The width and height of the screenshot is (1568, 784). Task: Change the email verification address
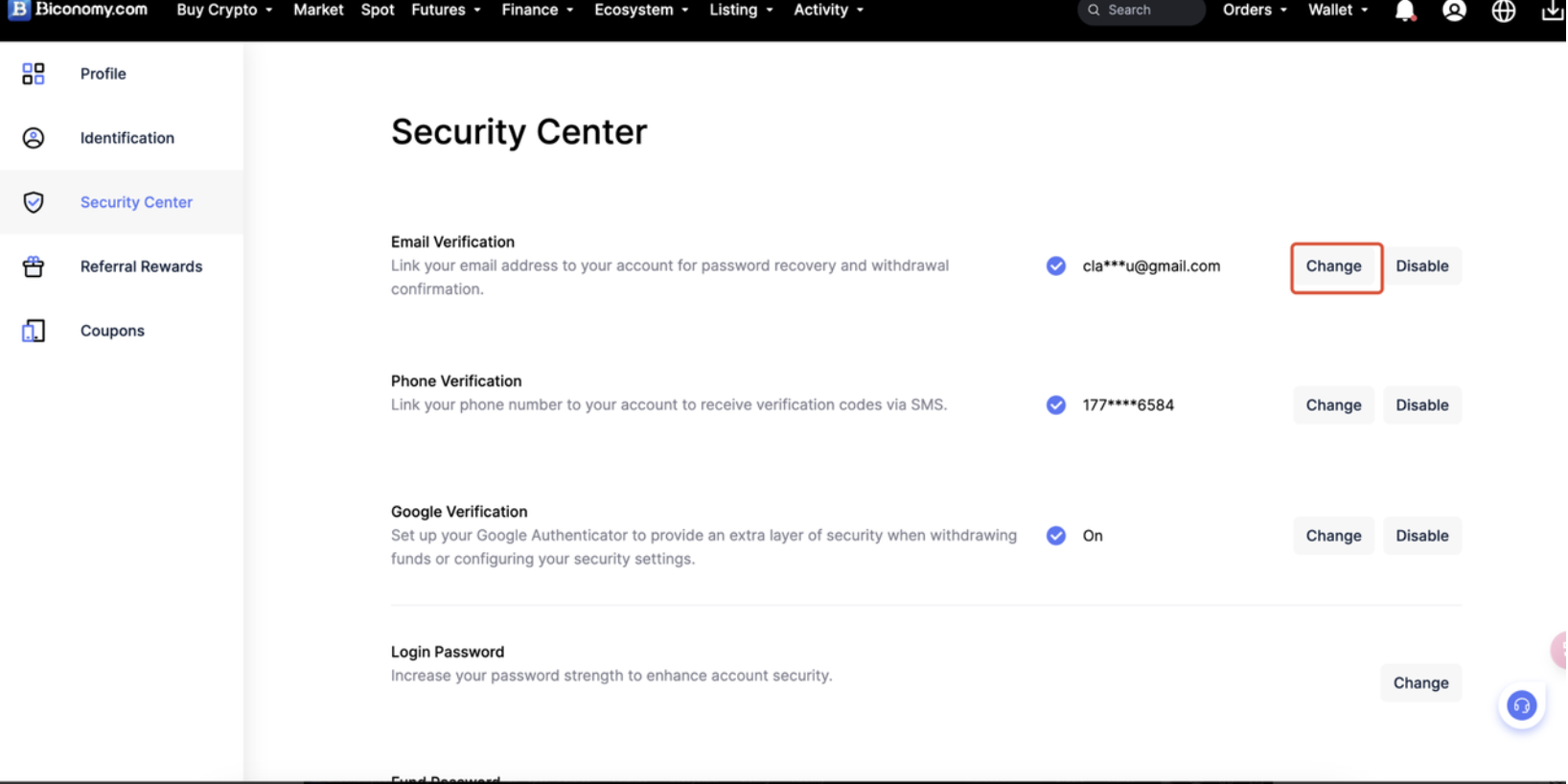[x=1333, y=266]
